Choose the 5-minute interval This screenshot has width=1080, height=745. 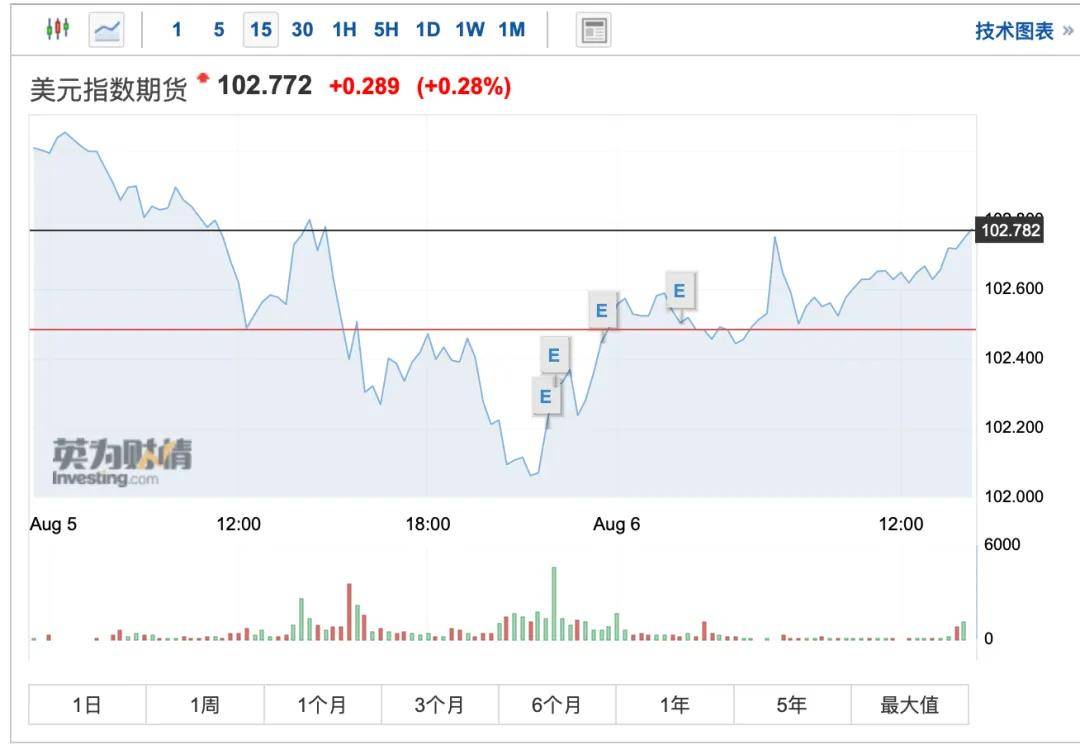(219, 30)
